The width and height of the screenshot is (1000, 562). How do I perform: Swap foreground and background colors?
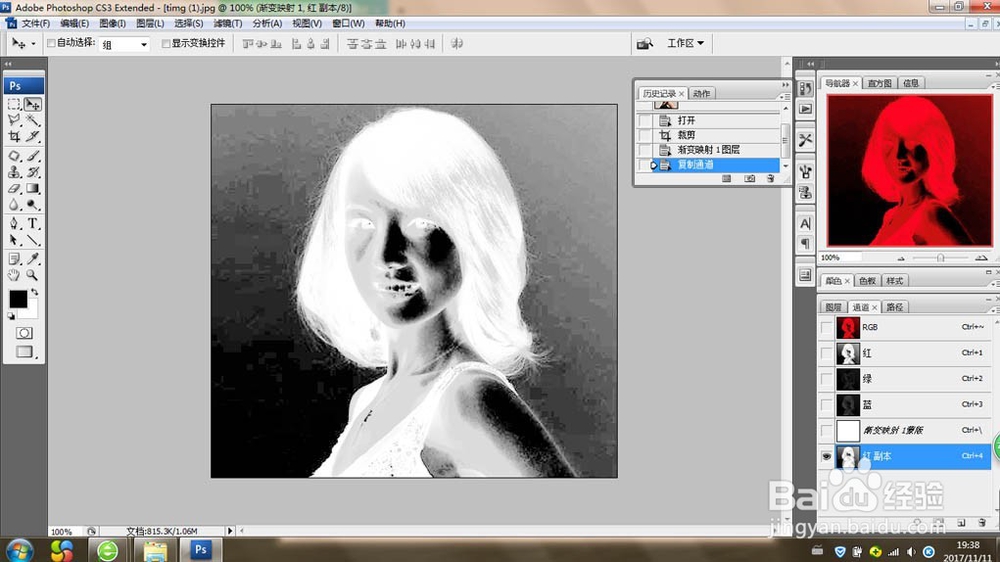pos(35,292)
